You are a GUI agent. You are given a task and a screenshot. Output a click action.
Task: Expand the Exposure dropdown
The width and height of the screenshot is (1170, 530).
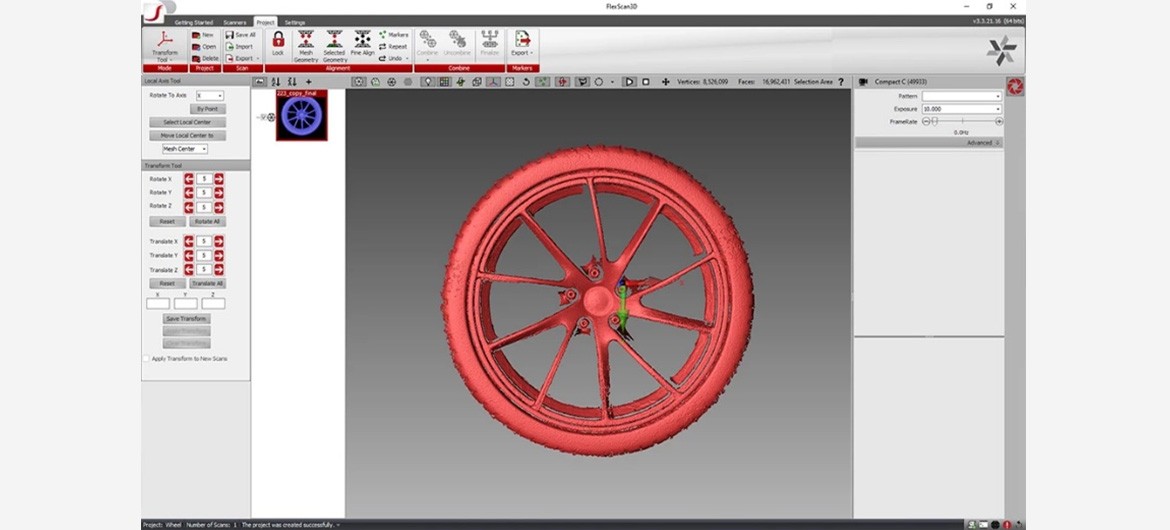tap(961, 108)
